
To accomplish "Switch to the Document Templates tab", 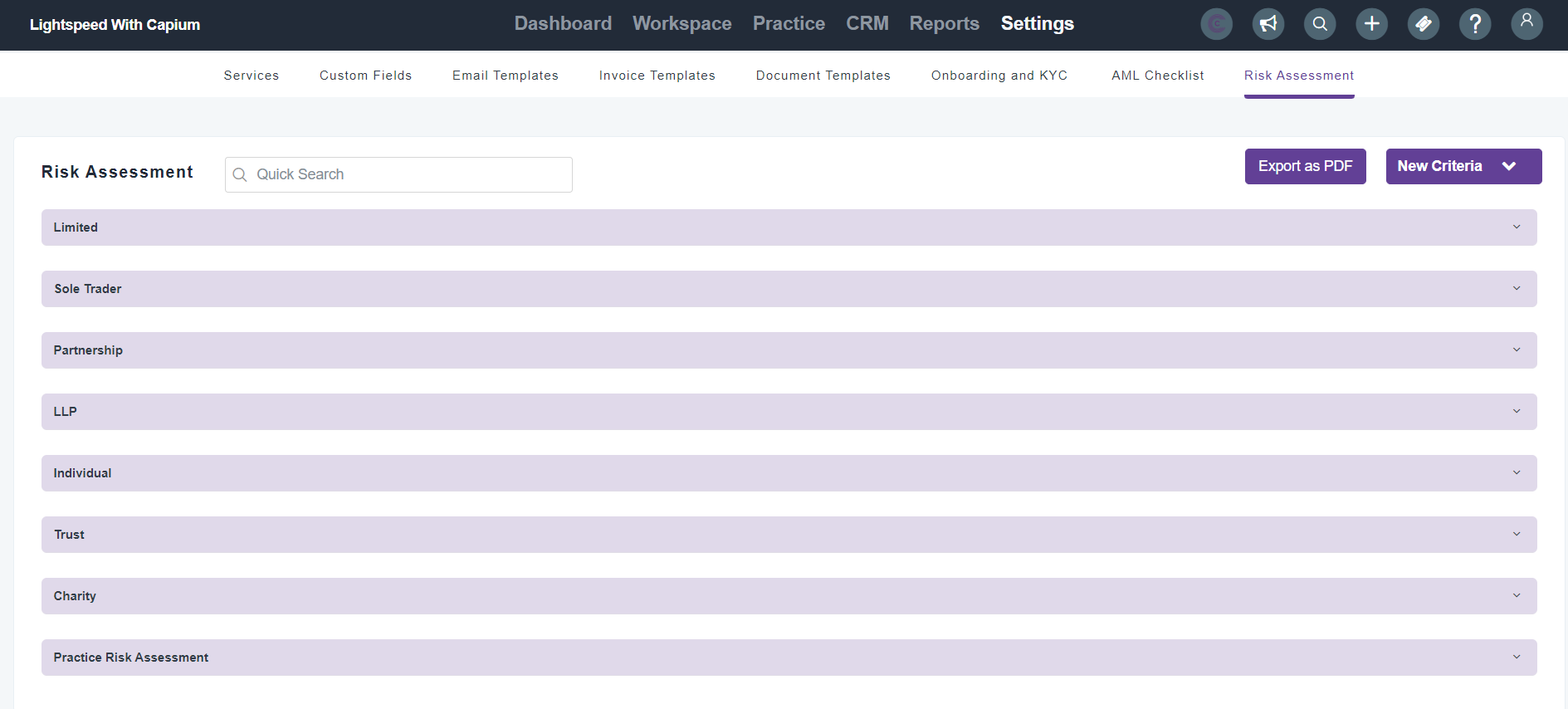I will pyautogui.click(x=823, y=76).
